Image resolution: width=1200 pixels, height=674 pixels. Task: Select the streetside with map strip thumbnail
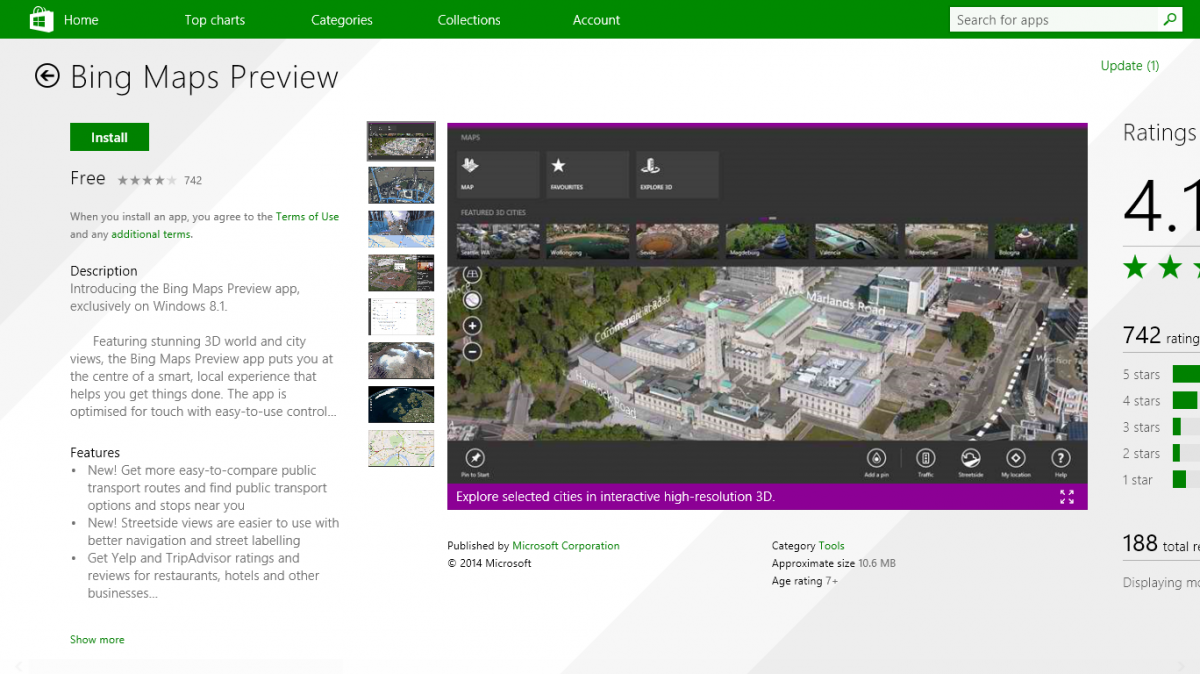point(401,229)
